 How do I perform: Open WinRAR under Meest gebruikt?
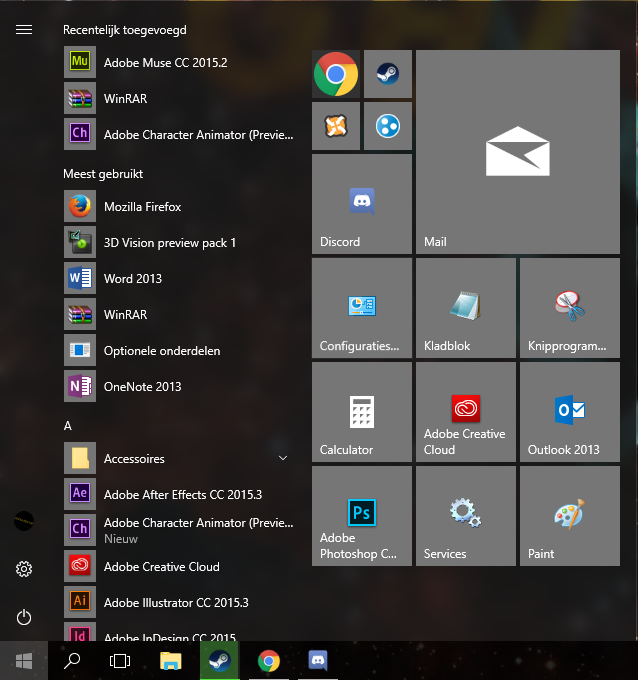coord(180,314)
